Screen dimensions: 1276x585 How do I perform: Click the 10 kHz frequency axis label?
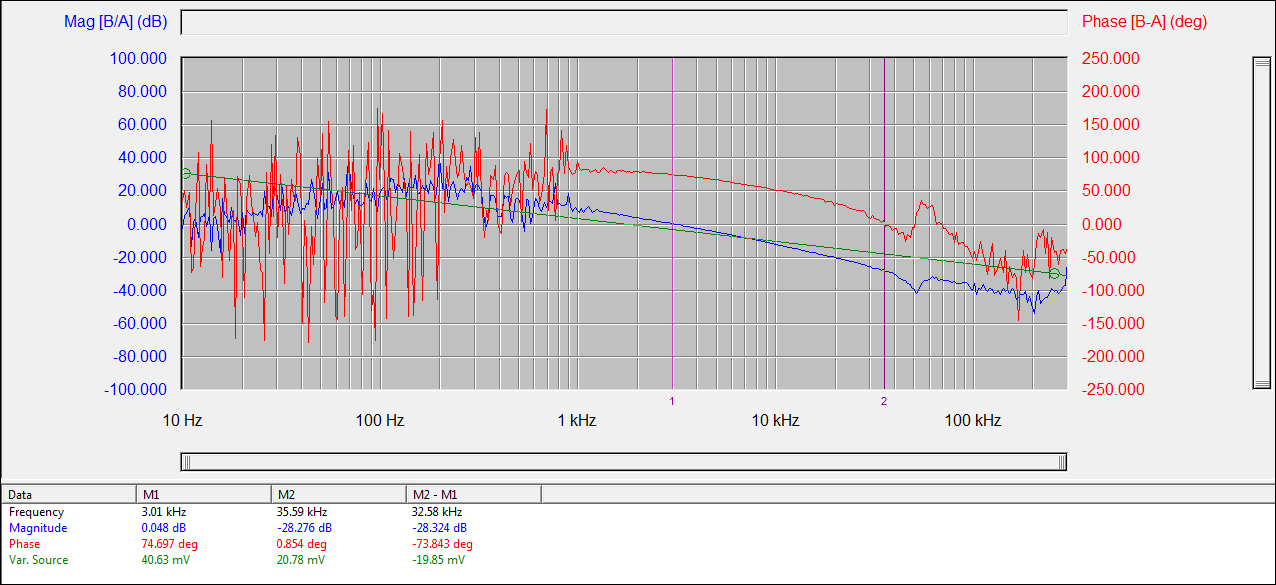click(775, 420)
